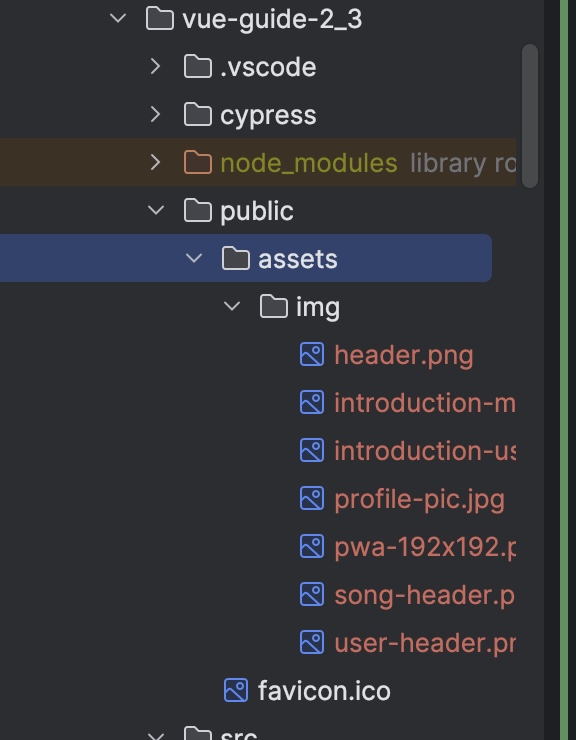Click the .vscode folder icon
Screen dimensions: 576x740
197,66
